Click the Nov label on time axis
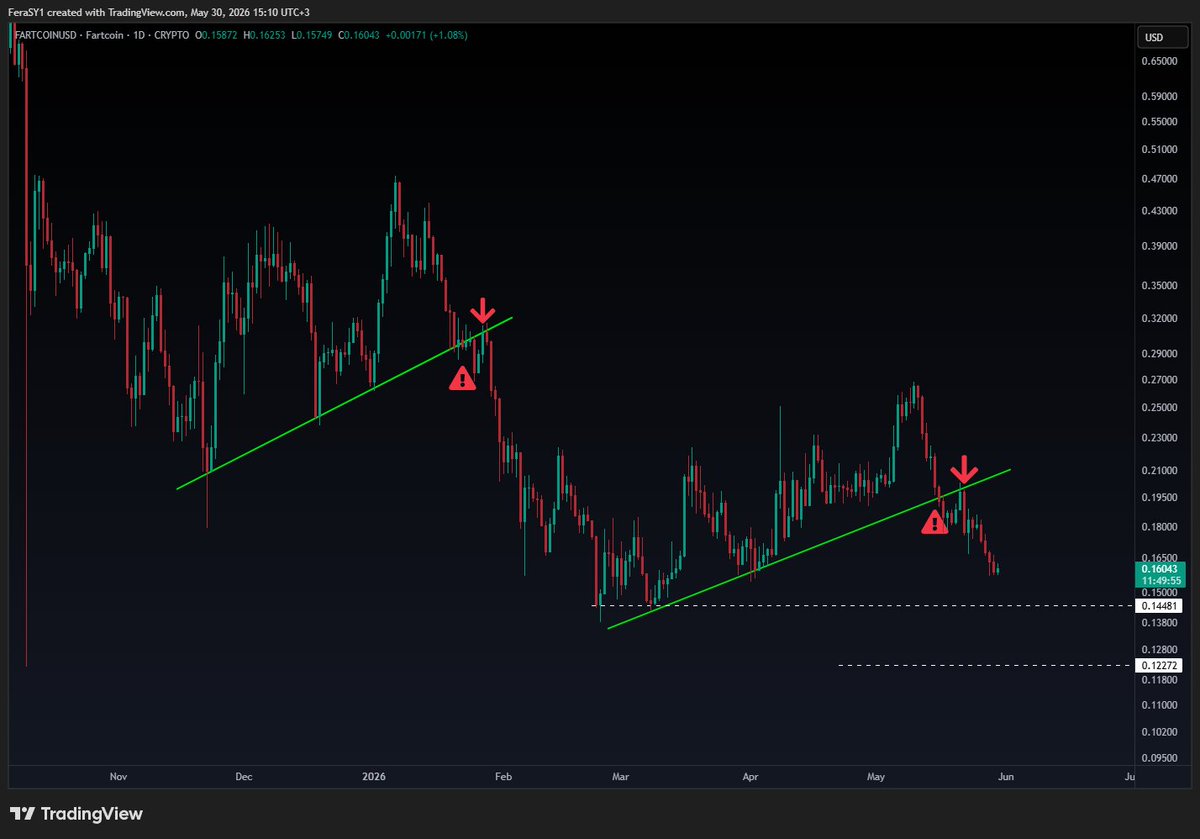The width and height of the screenshot is (1200, 839). click(x=119, y=776)
